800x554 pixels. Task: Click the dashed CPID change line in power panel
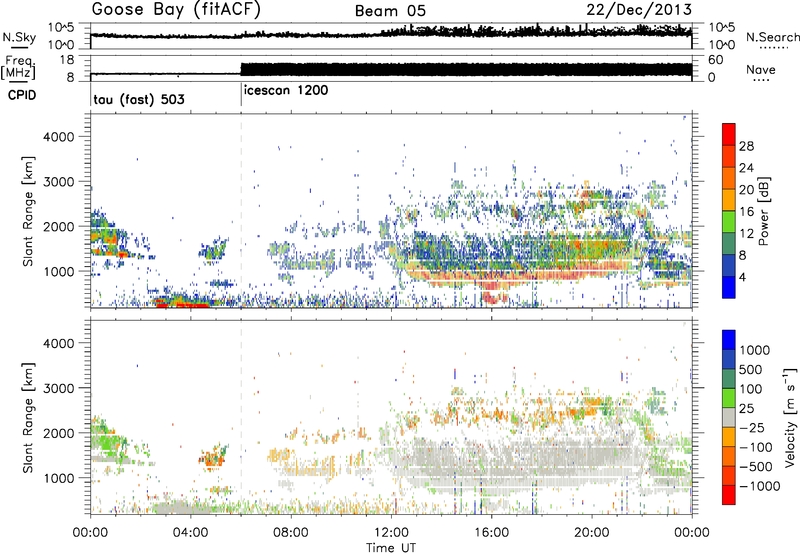pos(241,210)
